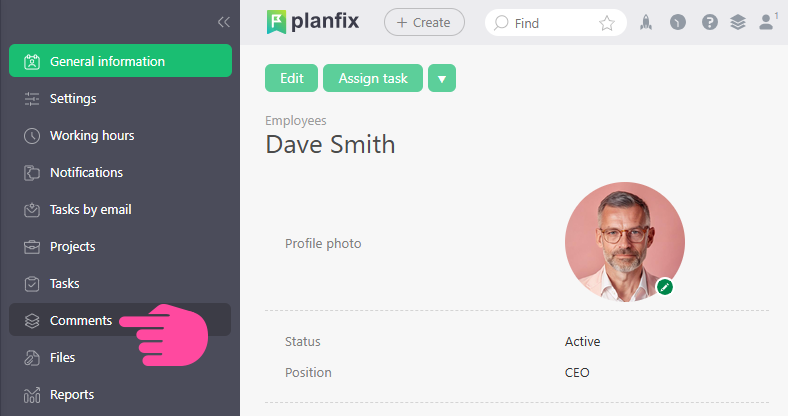This screenshot has height=416, width=788.
Task: Open the Files section
Action: pos(62,357)
